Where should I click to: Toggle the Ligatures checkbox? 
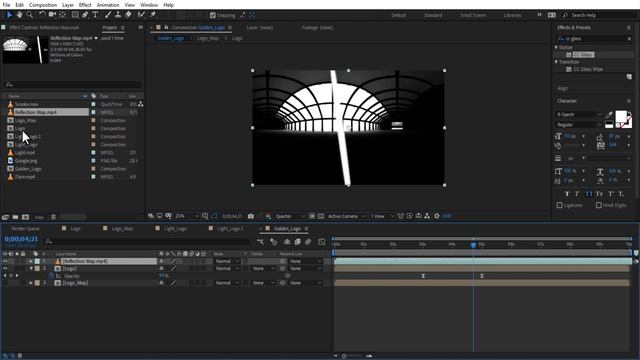pyautogui.click(x=560, y=205)
